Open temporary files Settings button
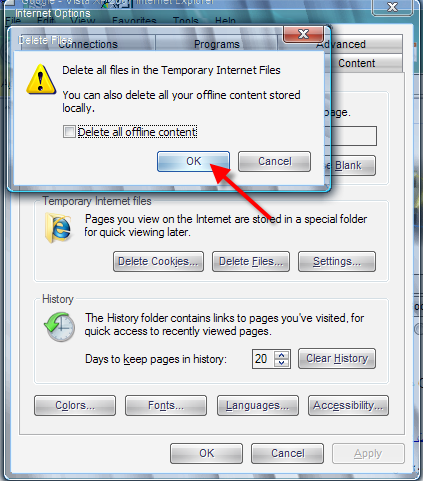This screenshot has height=481, width=423. [337, 262]
